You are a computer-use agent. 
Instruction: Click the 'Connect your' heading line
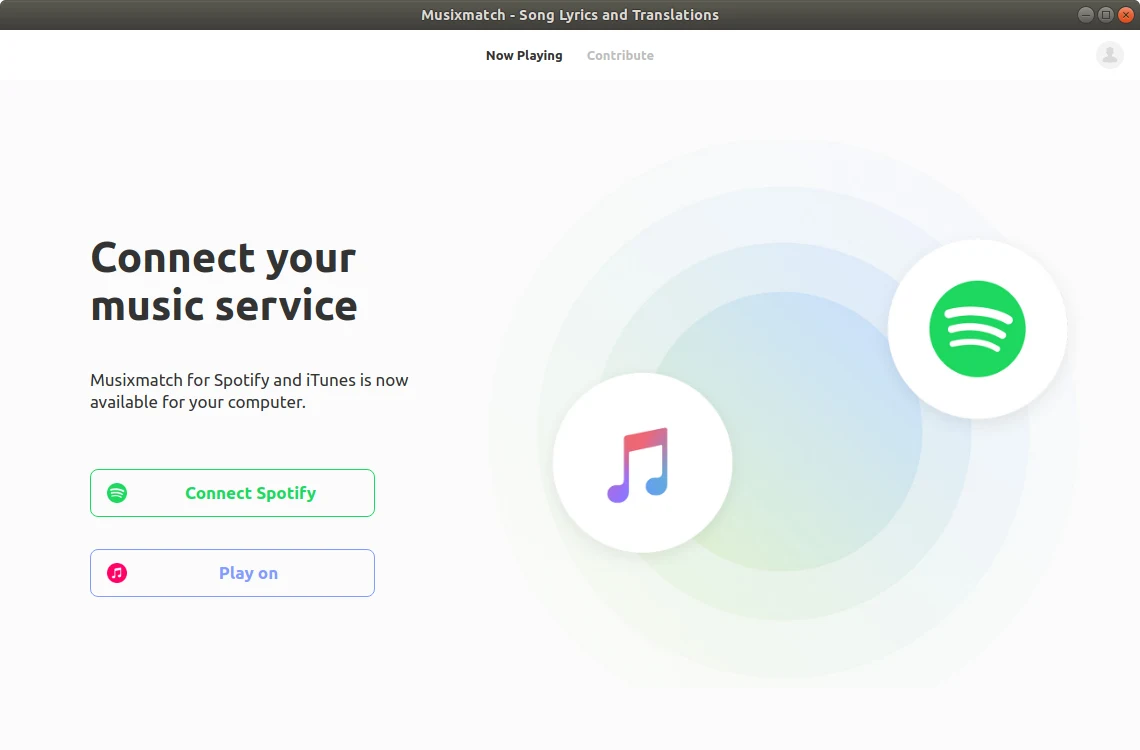[223, 257]
